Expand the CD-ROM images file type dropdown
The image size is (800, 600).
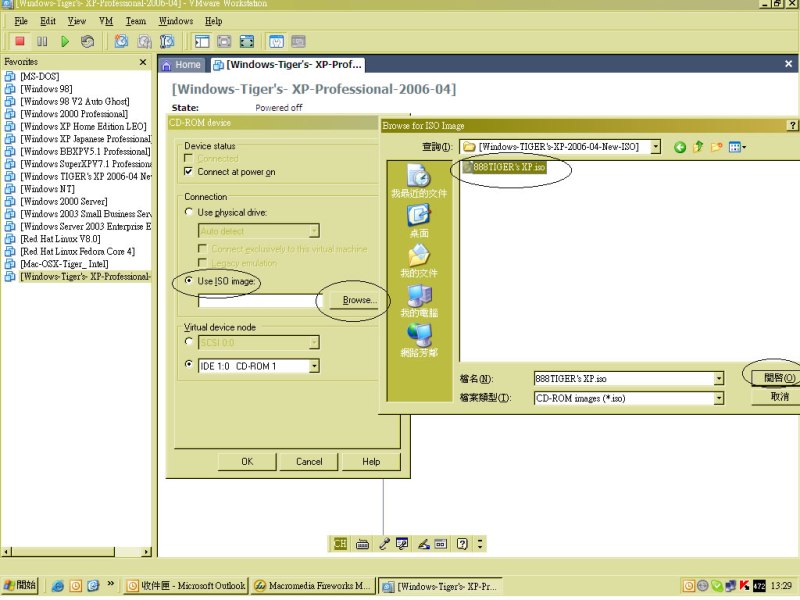(x=718, y=398)
